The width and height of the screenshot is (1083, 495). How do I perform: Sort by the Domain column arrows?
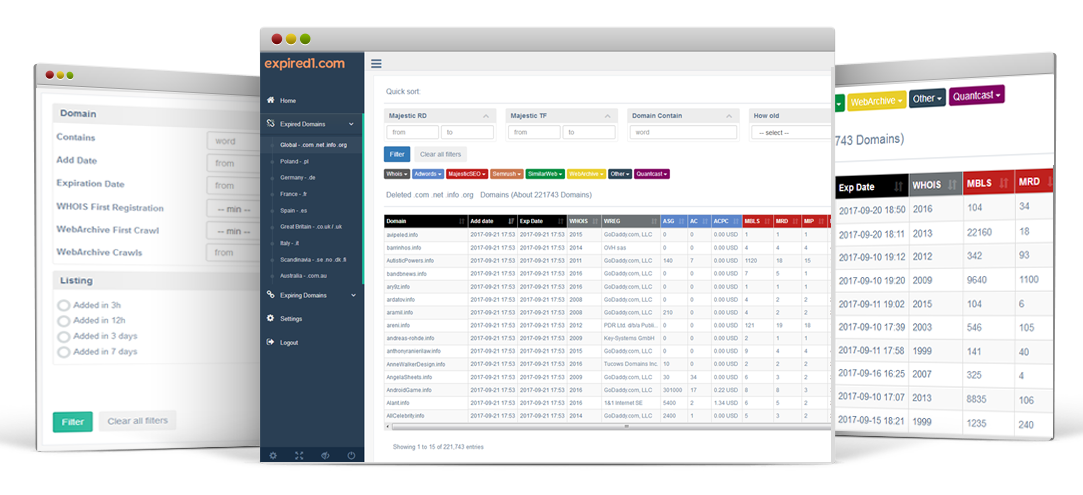point(461,222)
